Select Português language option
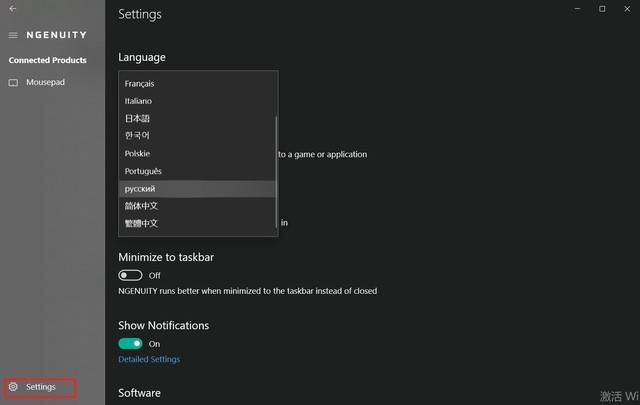The width and height of the screenshot is (640, 405). click(198, 171)
